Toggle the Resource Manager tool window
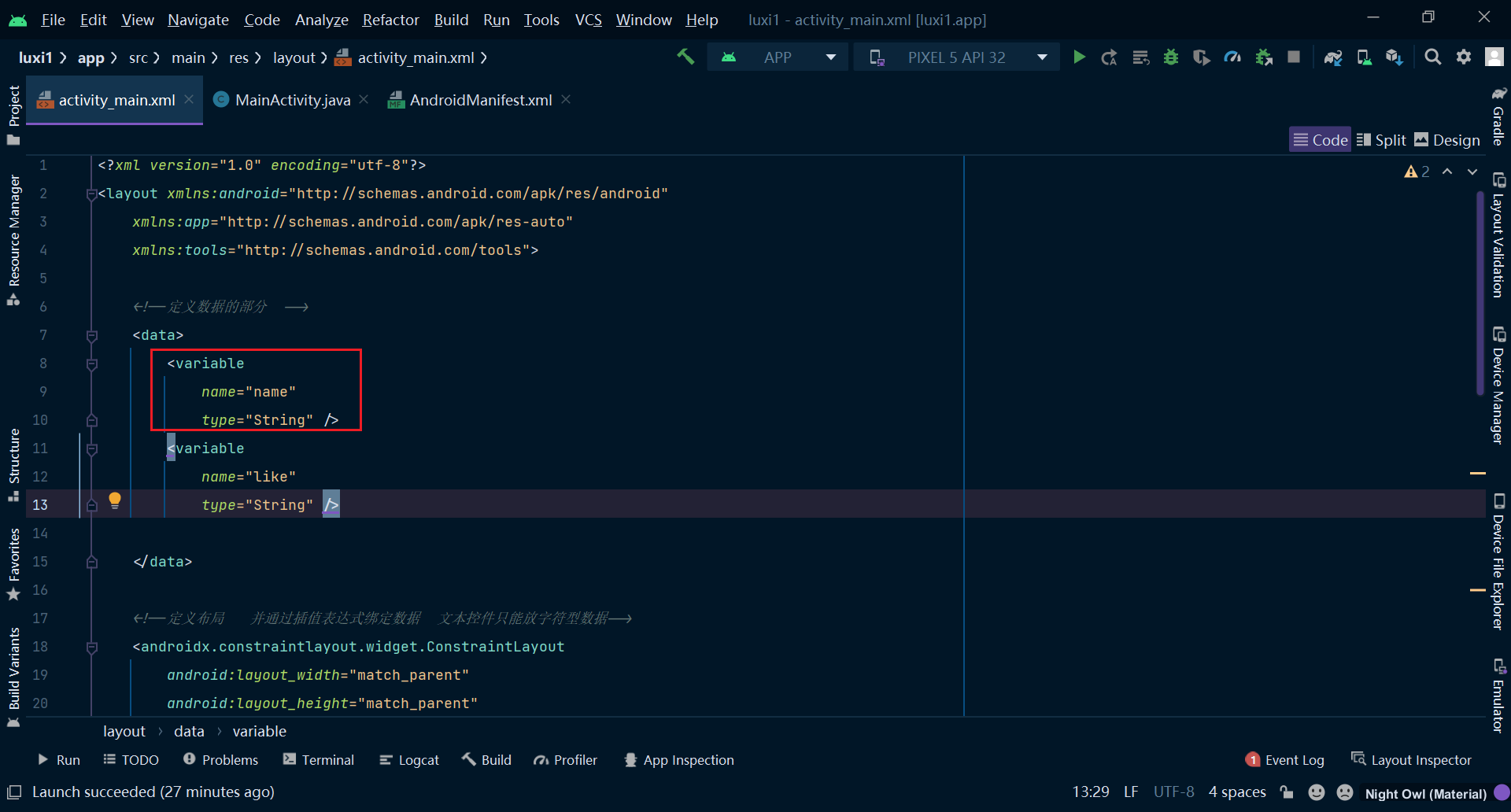 point(13,240)
